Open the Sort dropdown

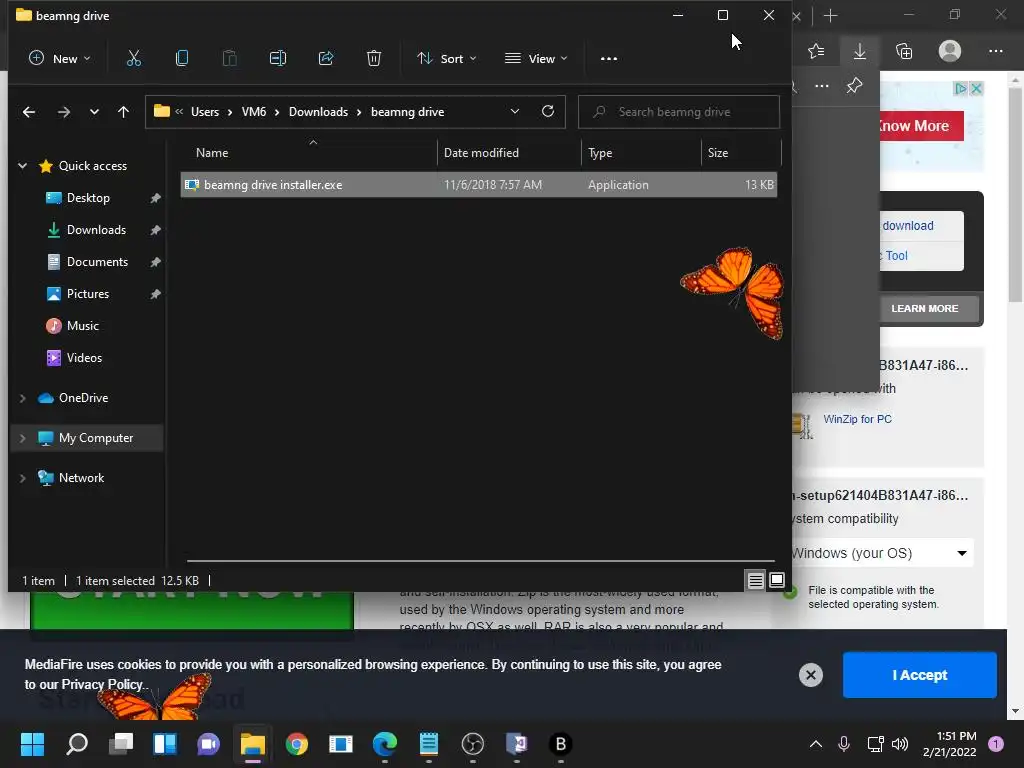[x=447, y=58]
